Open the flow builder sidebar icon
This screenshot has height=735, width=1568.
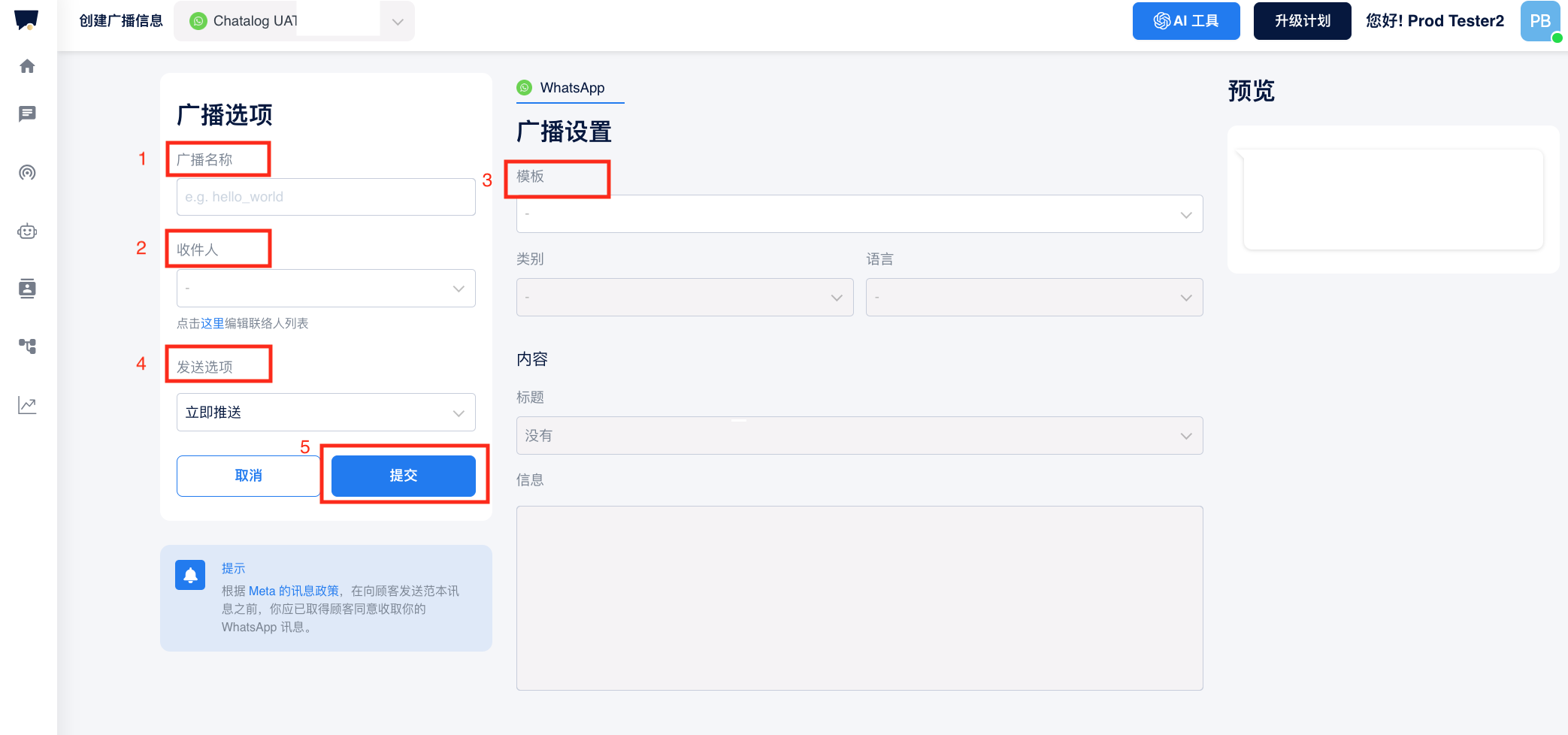tap(27, 346)
